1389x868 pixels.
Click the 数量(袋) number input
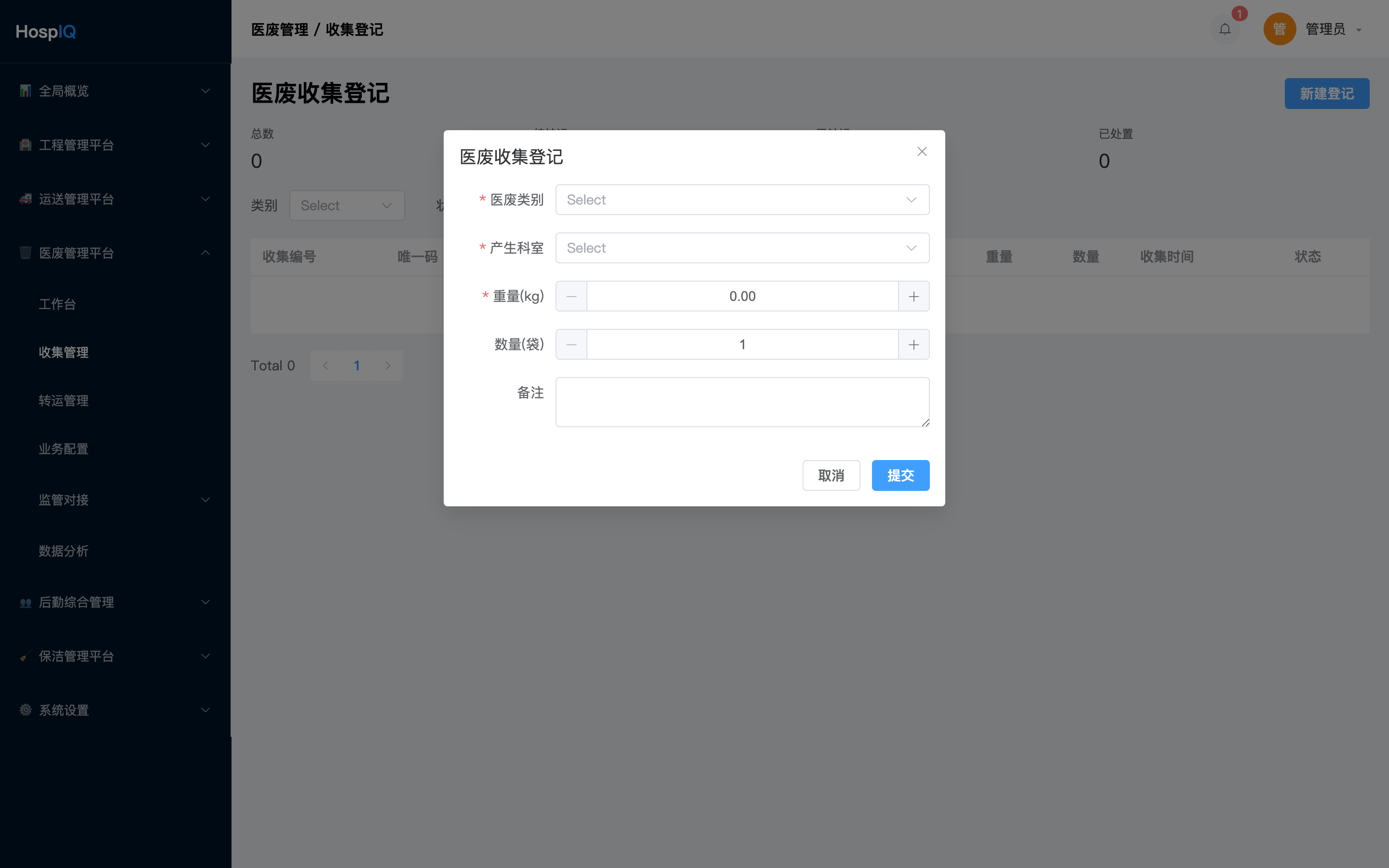(742, 344)
